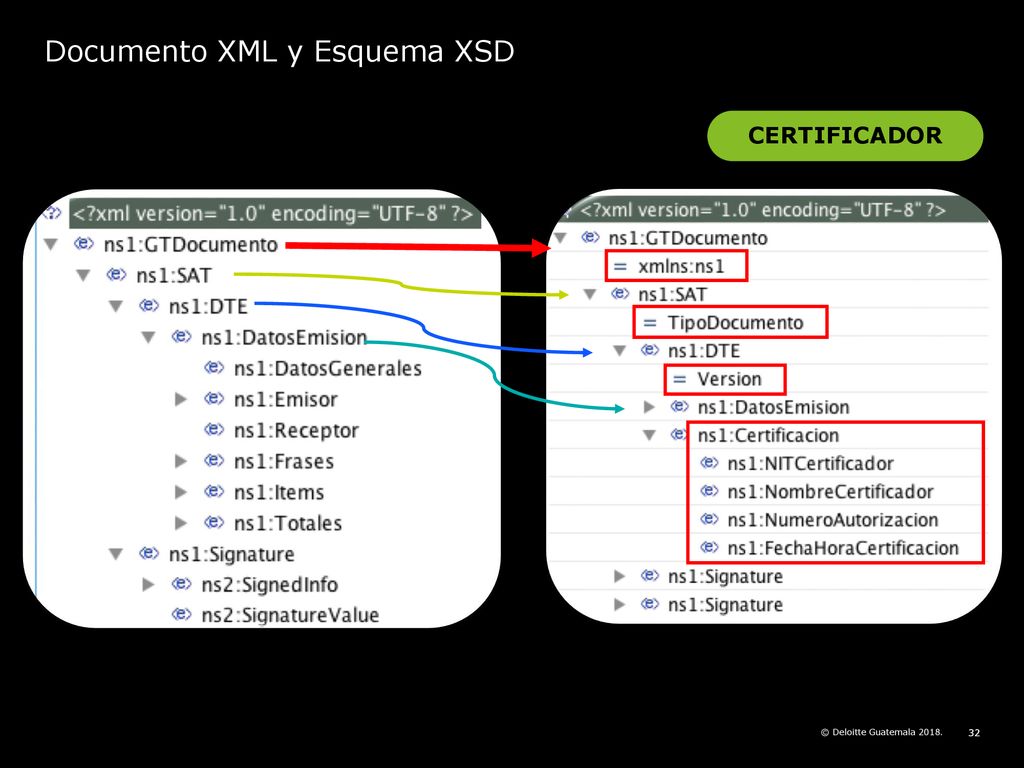The height and width of the screenshot is (768, 1024).
Task: Click element icon of left ns1:DTE
Action: click(149, 305)
